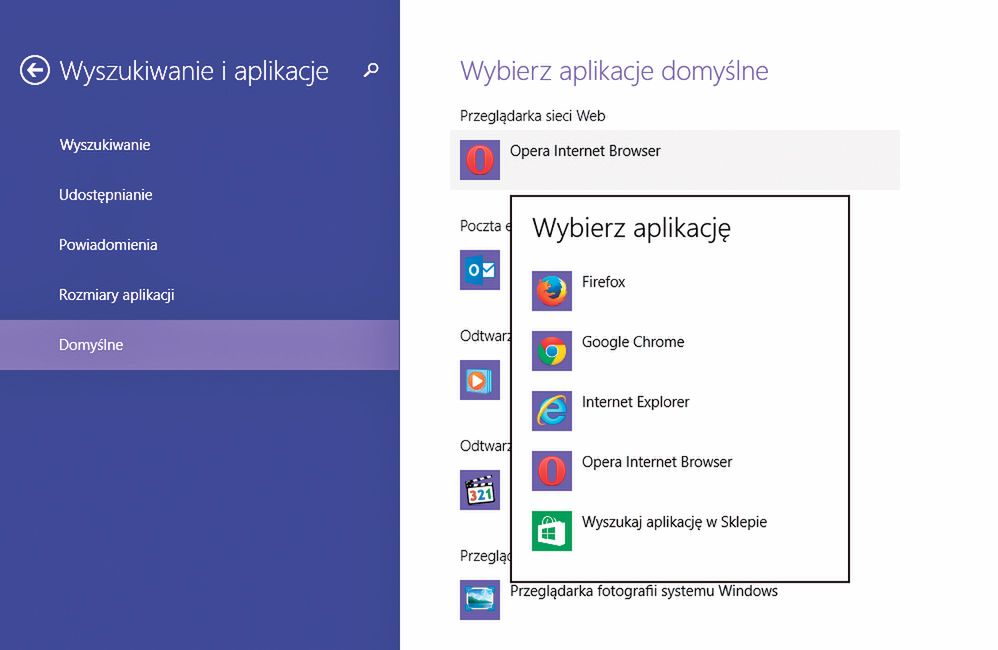Viewport: 998px width, 650px height.
Task: Click the Przeglądarka sieci Web label
Action: pyautogui.click(x=532, y=116)
